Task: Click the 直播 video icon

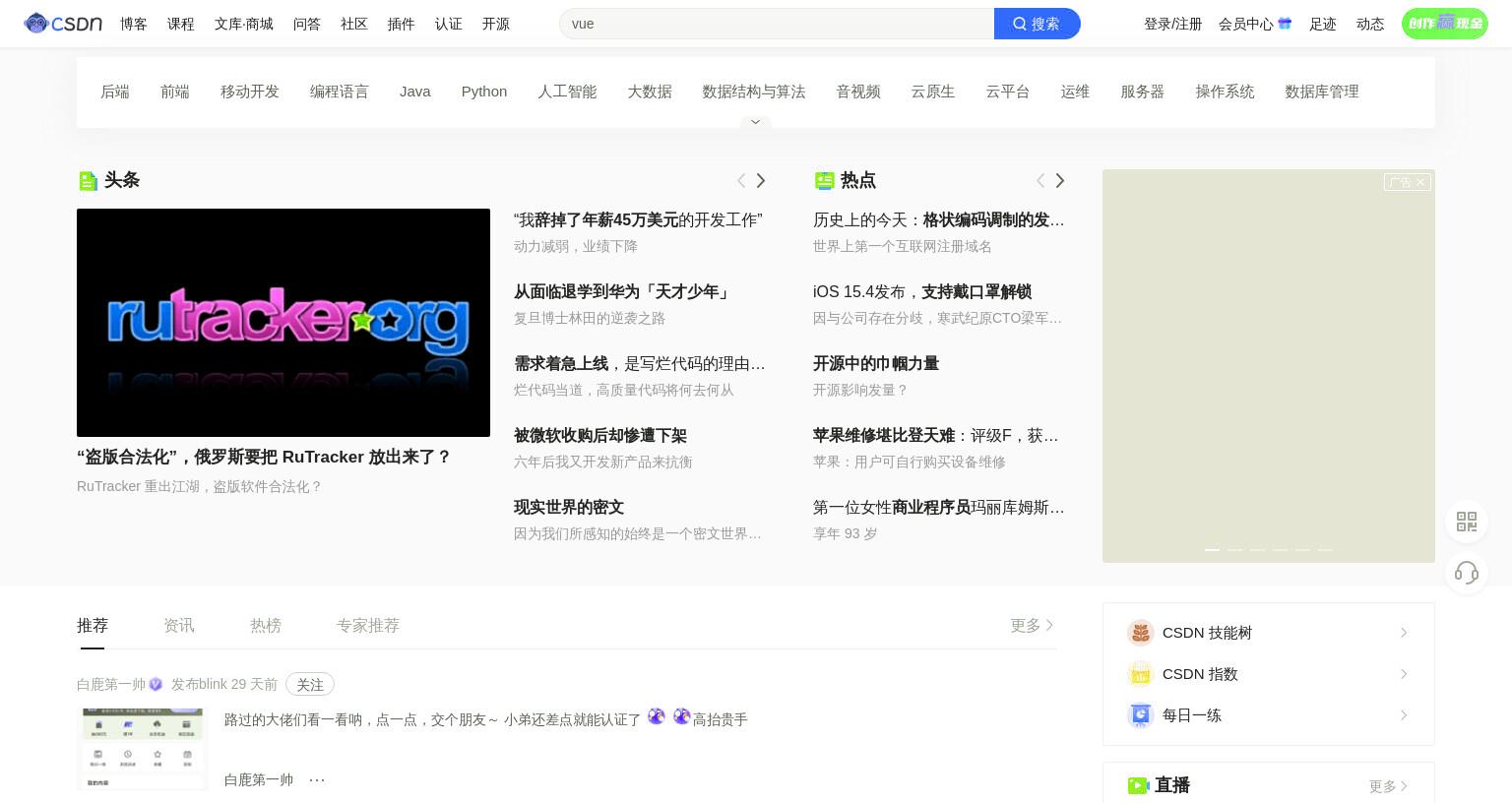Action: (1138, 785)
